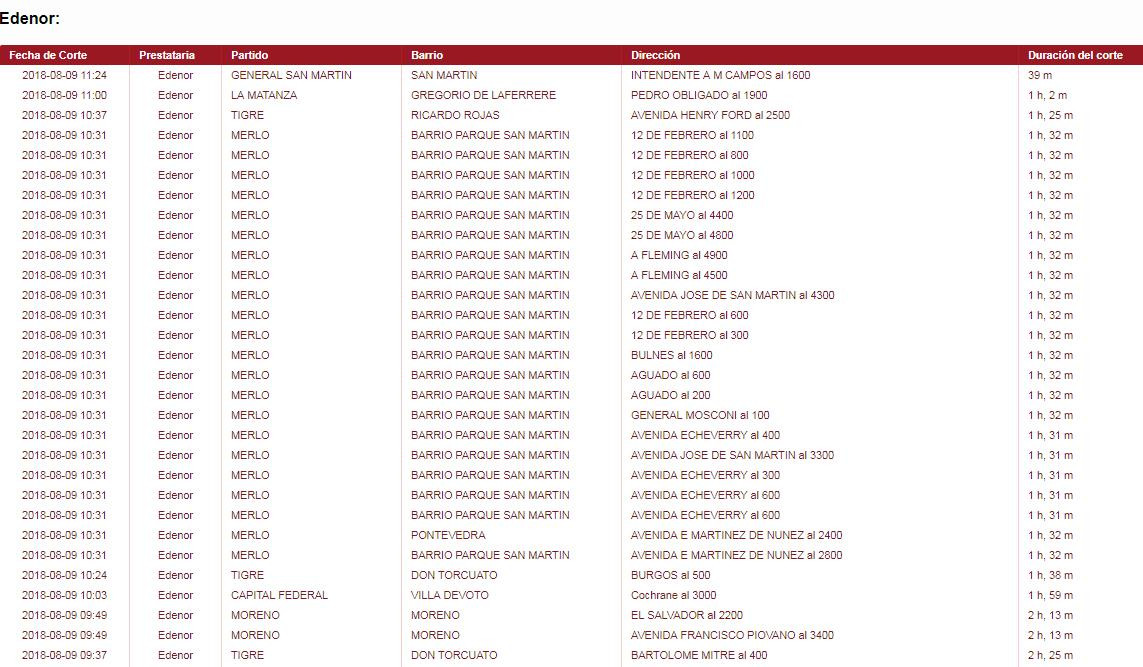The width and height of the screenshot is (1143, 667).
Task: Click the 'Fecha de Corte' column header
Action: click(48, 55)
